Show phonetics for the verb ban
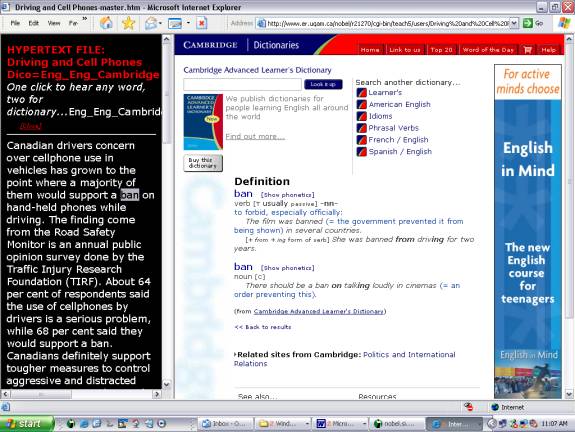Screen dimensions: 575x432 288,195
